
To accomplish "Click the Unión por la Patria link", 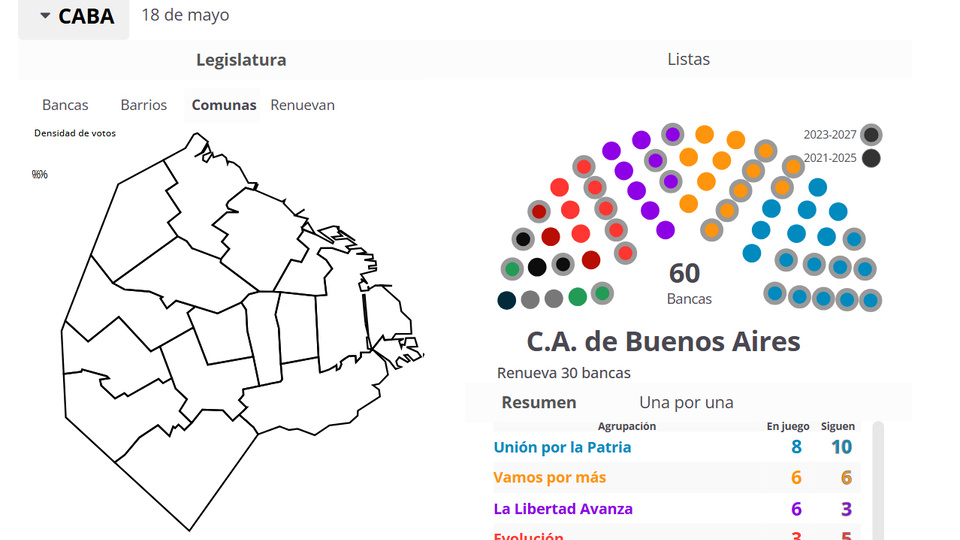I will click(562, 447).
